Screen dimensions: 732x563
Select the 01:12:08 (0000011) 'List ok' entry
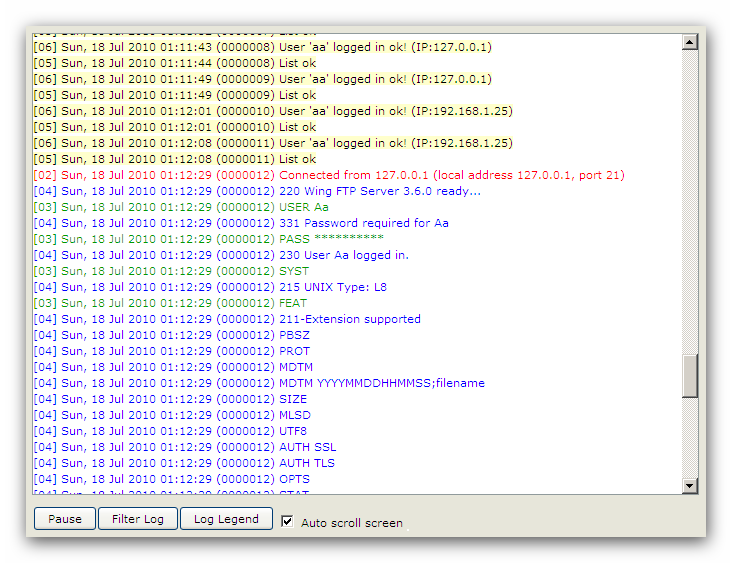[175, 159]
